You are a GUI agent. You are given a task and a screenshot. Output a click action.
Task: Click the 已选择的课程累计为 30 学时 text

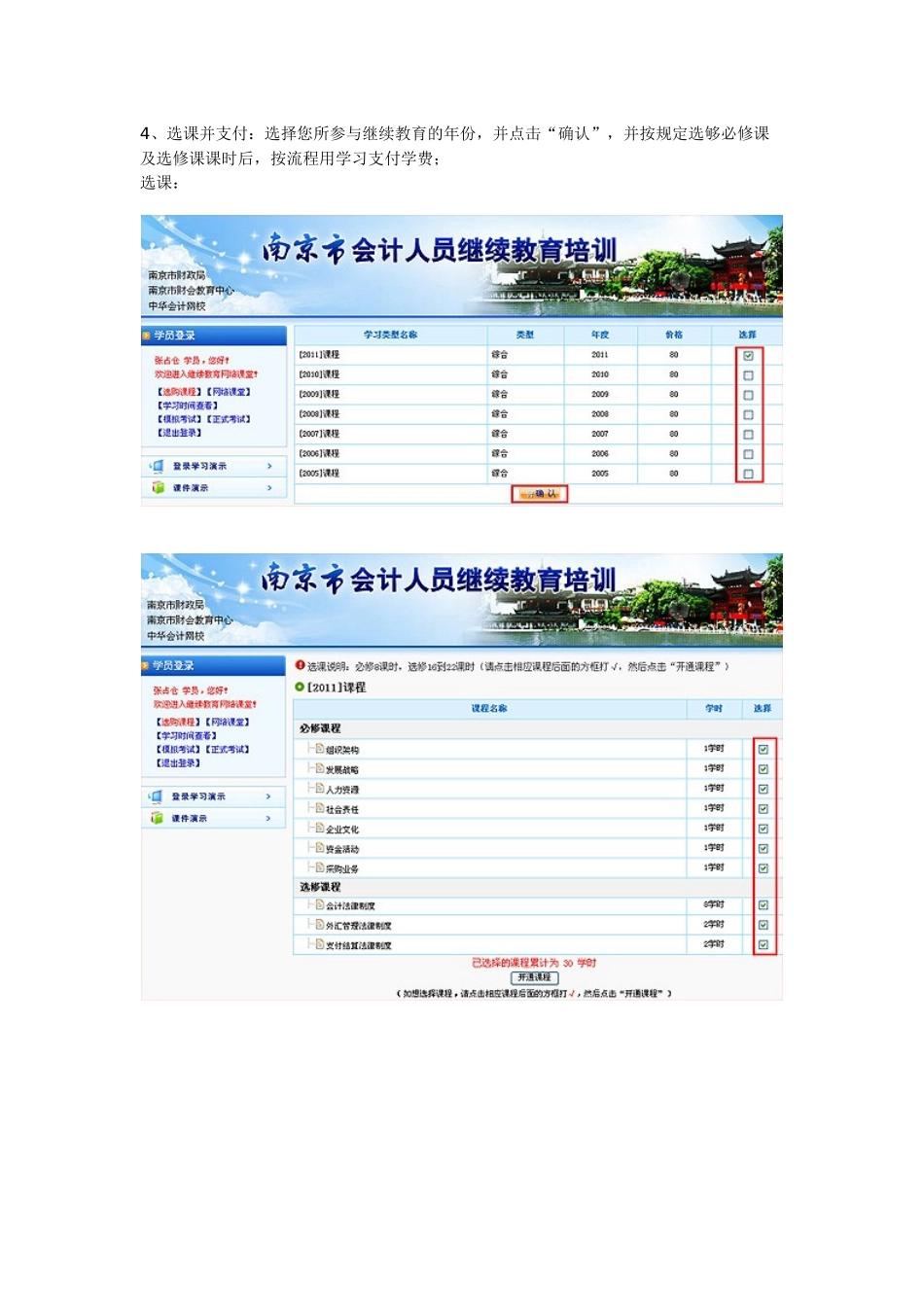pyautogui.click(x=534, y=963)
